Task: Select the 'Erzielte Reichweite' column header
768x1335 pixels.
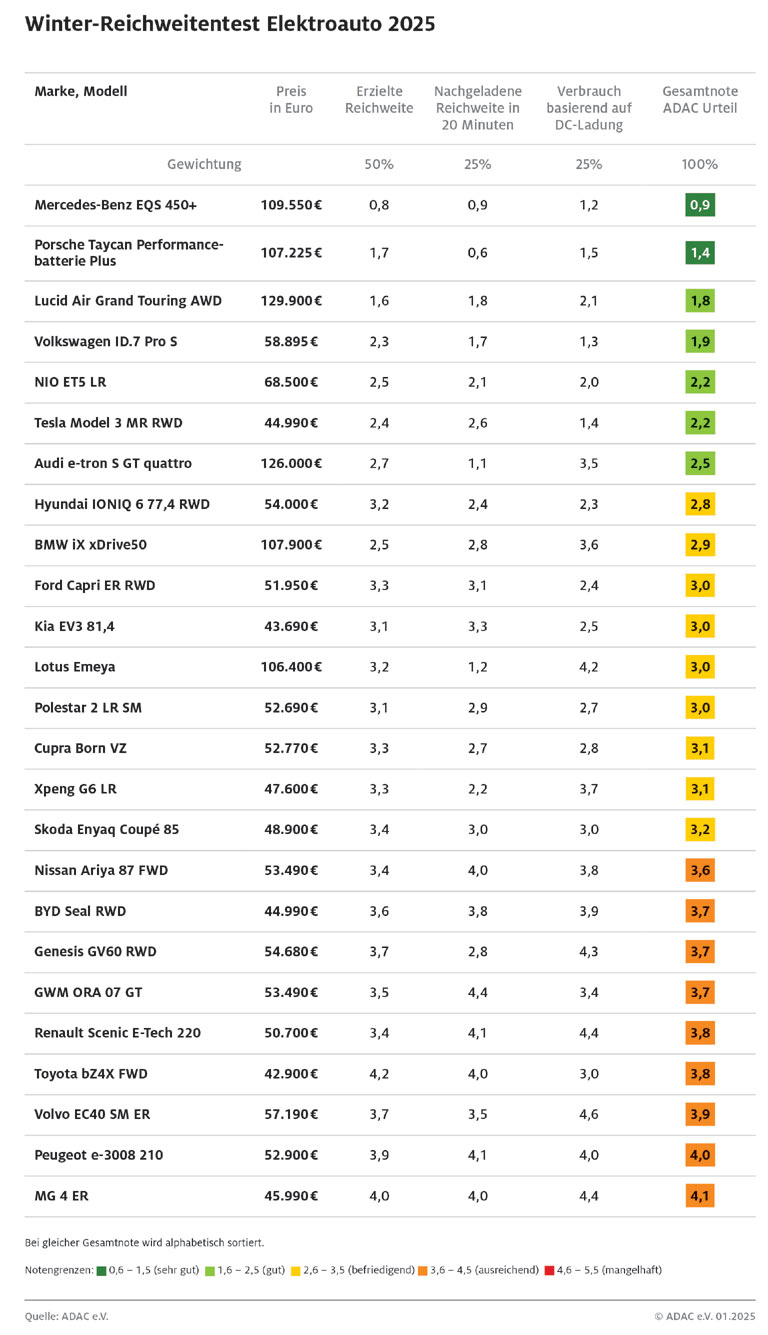Action: point(379,100)
